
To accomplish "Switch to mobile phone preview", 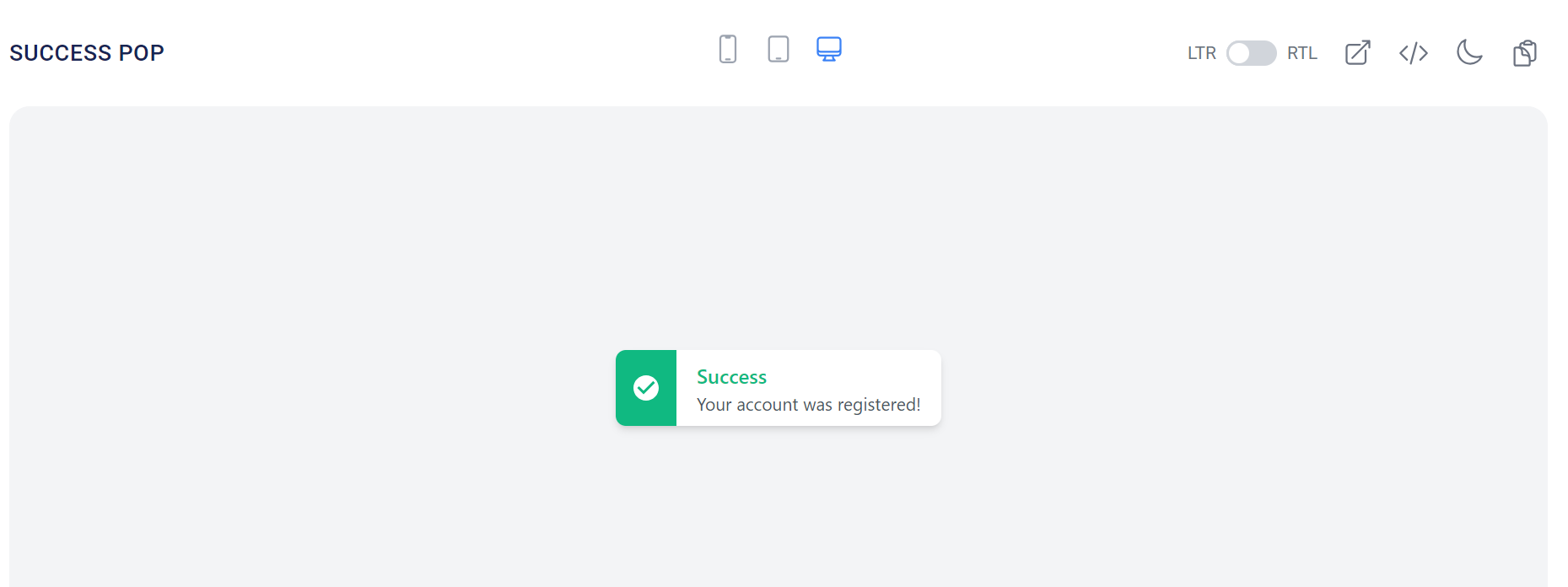I will coord(727,49).
